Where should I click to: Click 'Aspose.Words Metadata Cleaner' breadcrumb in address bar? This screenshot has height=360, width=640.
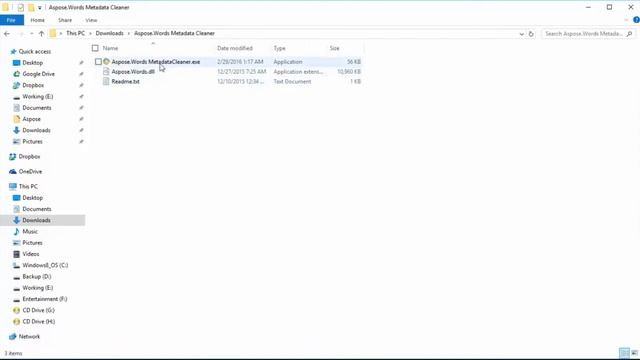pyautogui.click(x=174, y=33)
